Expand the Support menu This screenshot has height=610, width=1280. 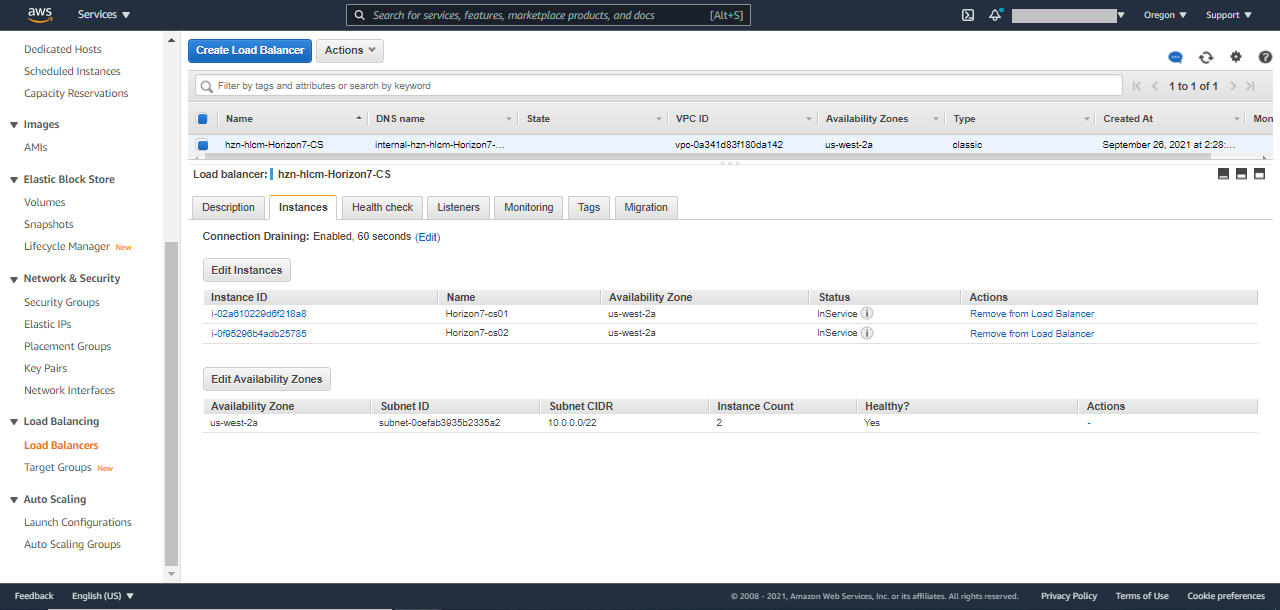tap(1228, 14)
